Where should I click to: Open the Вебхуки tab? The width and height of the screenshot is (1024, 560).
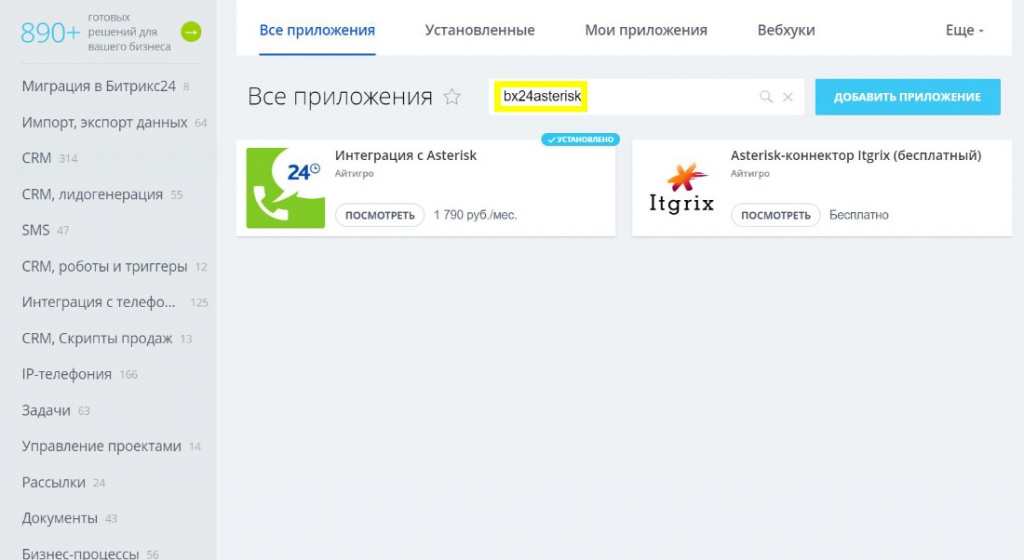(786, 30)
